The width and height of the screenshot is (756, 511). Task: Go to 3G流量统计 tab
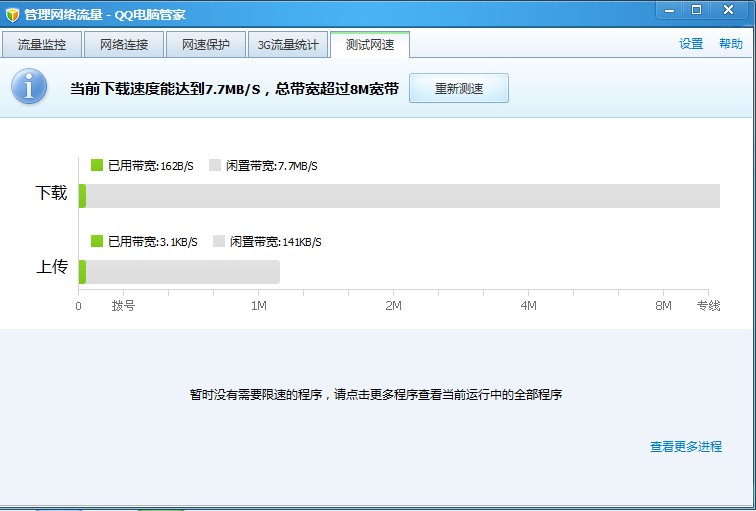288,45
